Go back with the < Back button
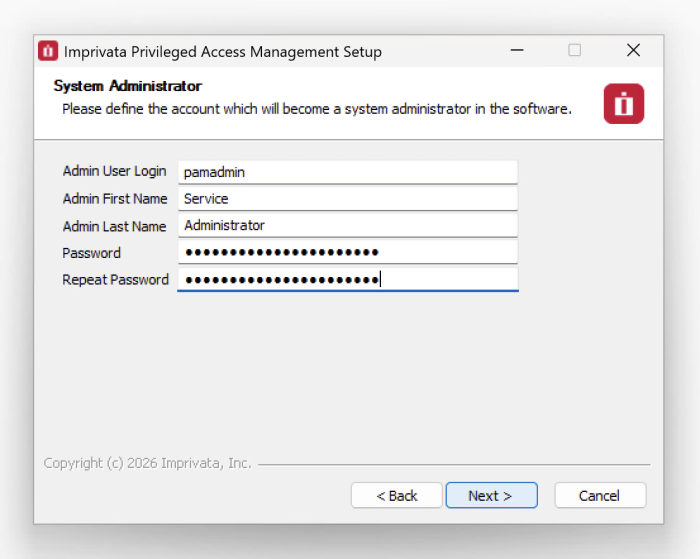 point(397,496)
